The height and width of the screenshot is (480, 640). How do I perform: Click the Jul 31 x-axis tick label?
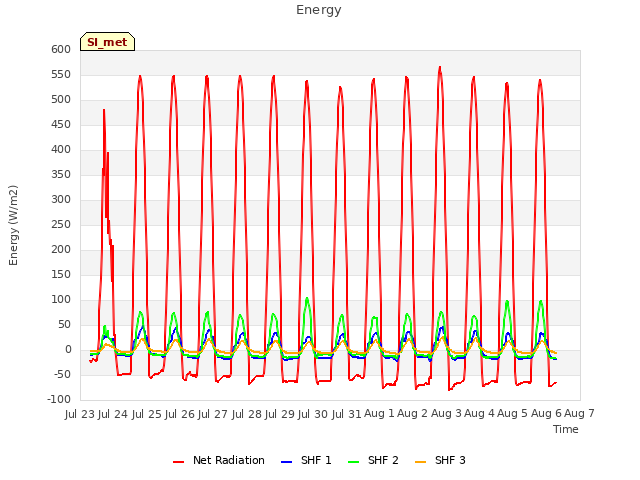click(346, 414)
